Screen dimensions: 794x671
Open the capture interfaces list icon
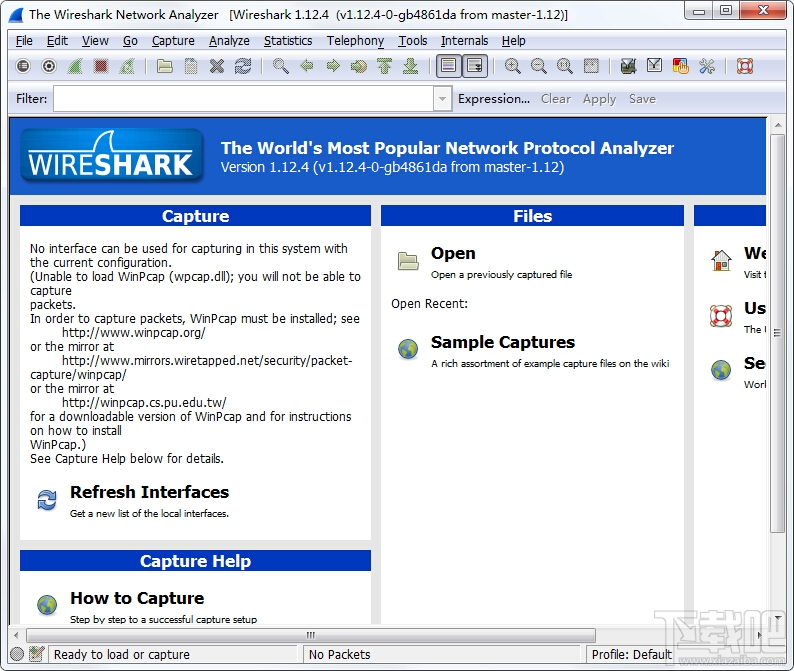(x=23, y=66)
